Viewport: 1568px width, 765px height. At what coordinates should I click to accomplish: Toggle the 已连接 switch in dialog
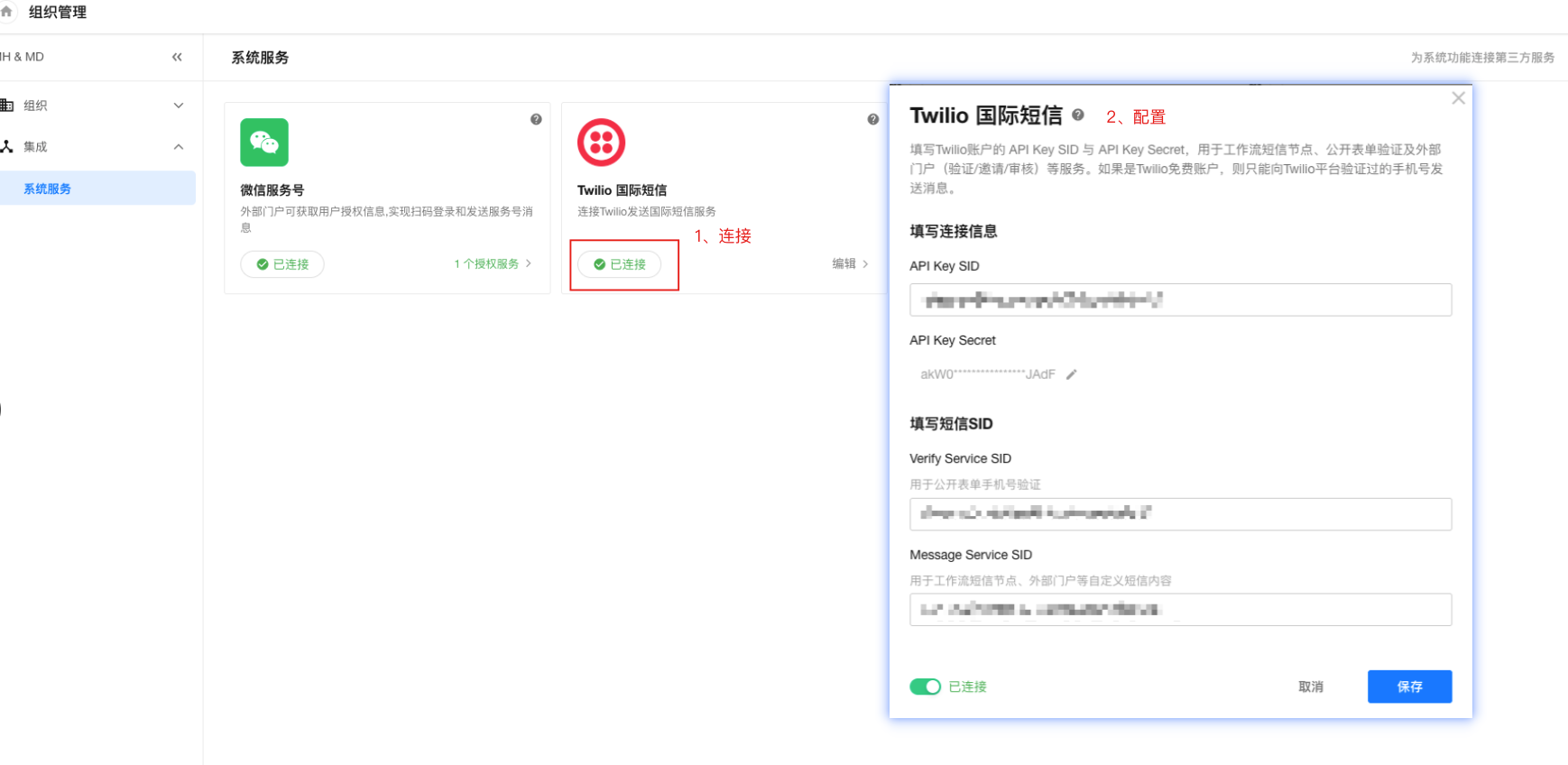click(x=925, y=687)
